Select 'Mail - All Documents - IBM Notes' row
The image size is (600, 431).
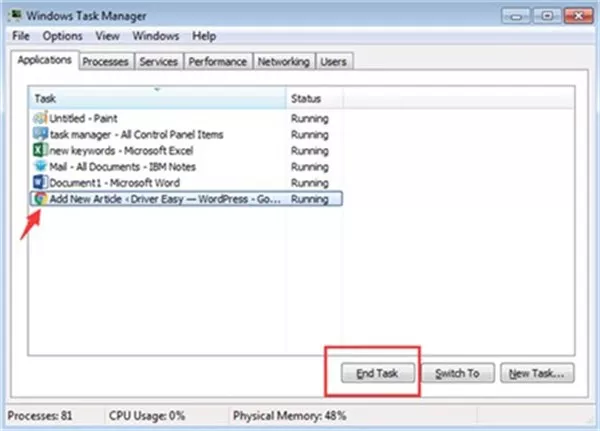coord(186,167)
